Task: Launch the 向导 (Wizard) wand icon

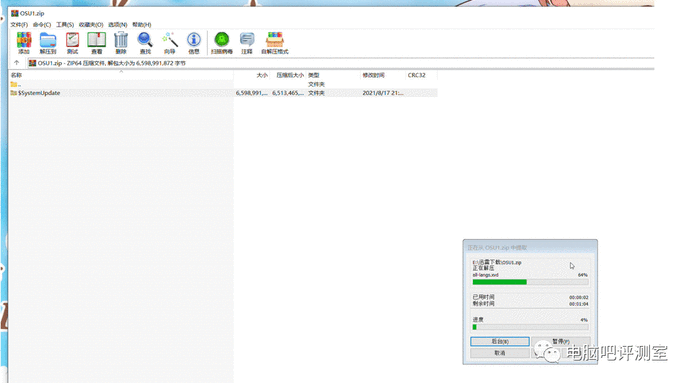Action: click(x=169, y=43)
